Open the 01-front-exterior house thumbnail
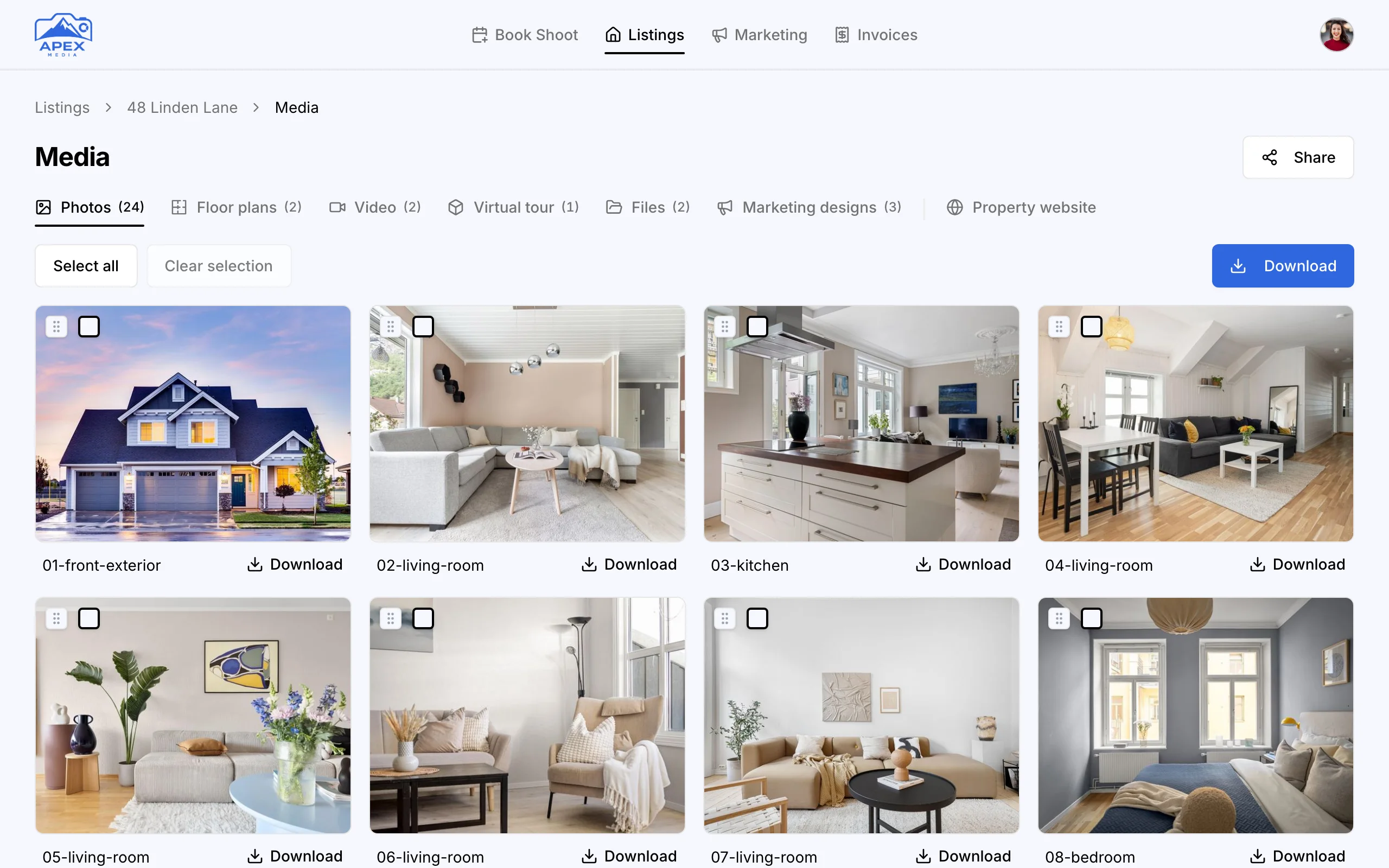The image size is (1389, 868). pos(193,424)
